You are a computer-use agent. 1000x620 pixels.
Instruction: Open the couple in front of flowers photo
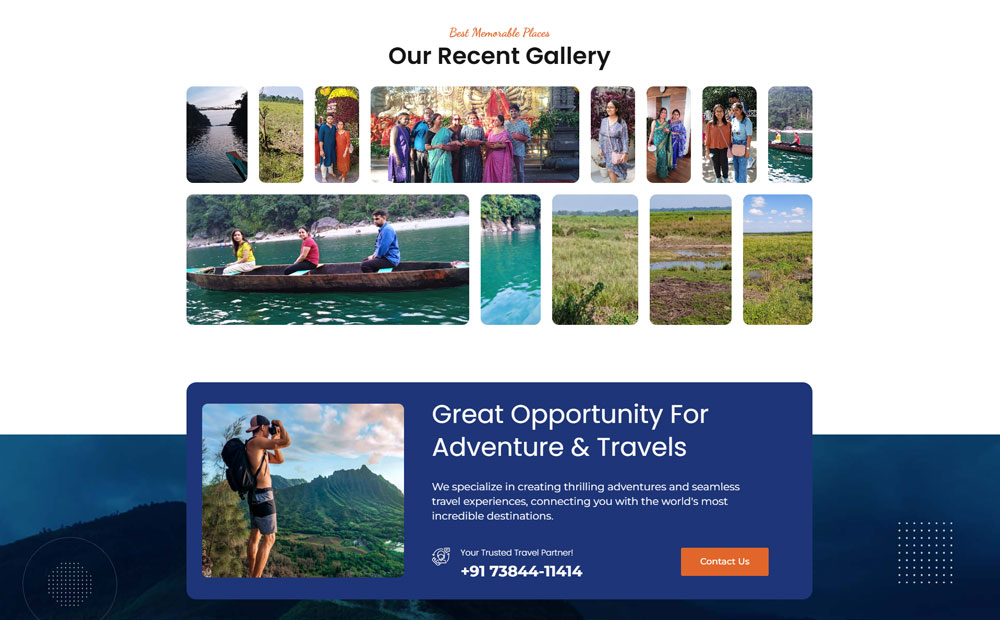coord(337,135)
